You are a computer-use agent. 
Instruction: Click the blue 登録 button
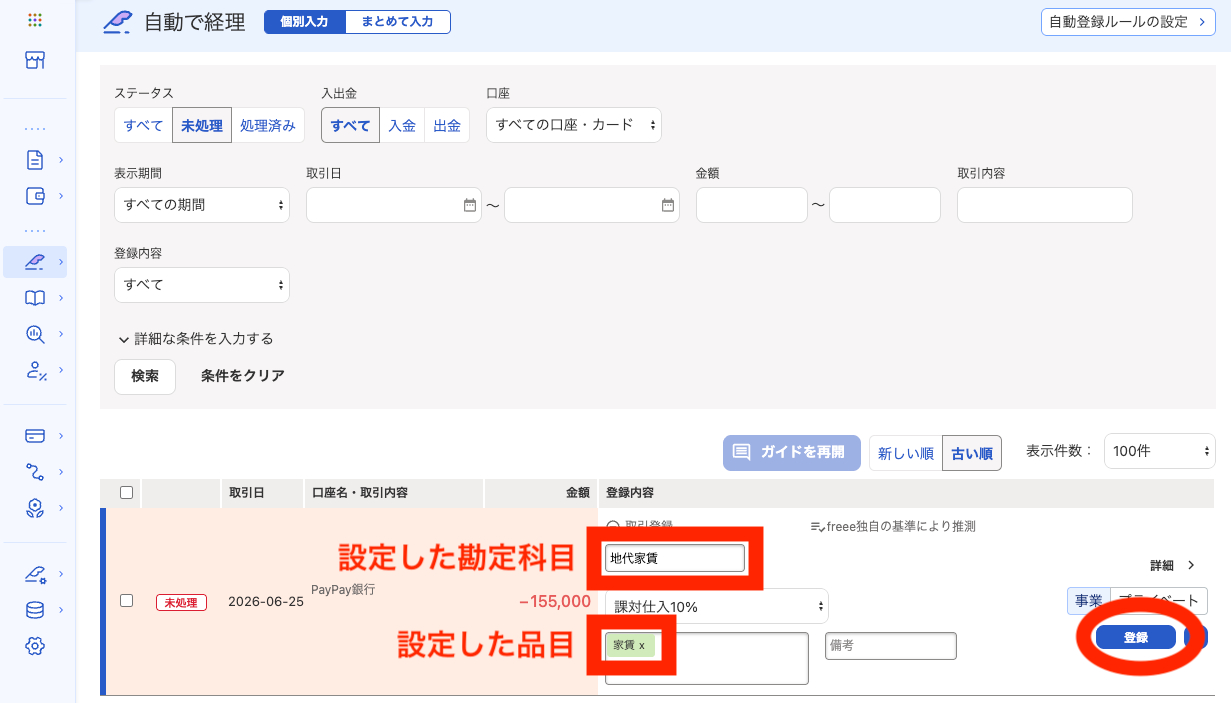1136,637
